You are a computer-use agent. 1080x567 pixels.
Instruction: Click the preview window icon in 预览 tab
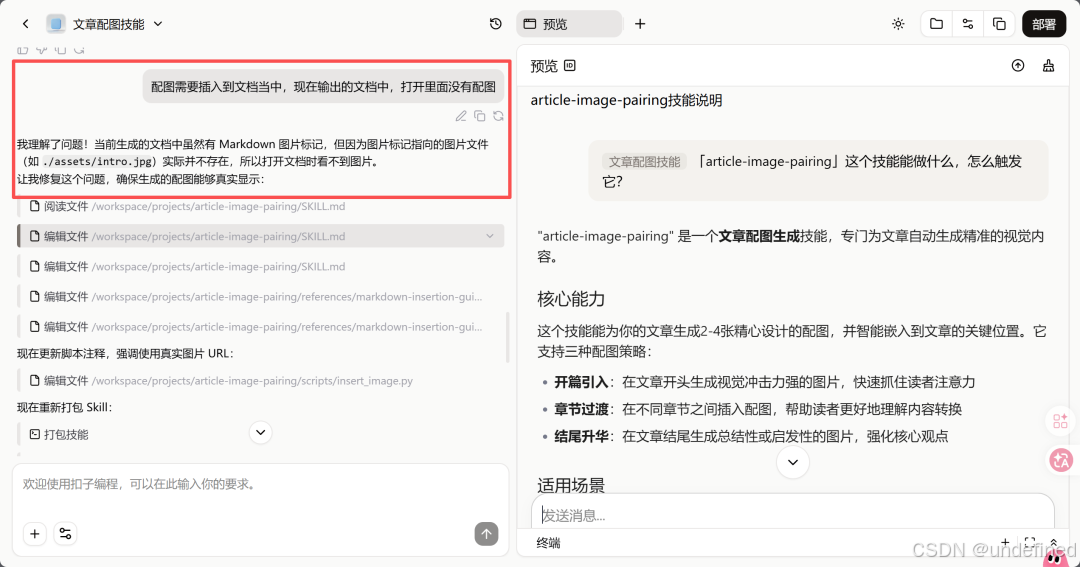point(530,24)
